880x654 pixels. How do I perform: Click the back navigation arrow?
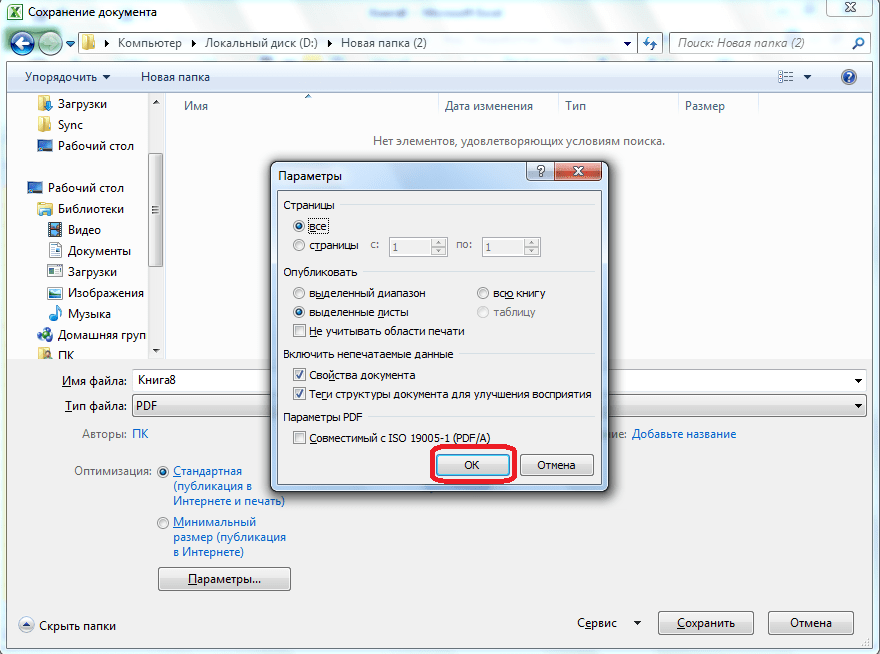[x=22, y=43]
